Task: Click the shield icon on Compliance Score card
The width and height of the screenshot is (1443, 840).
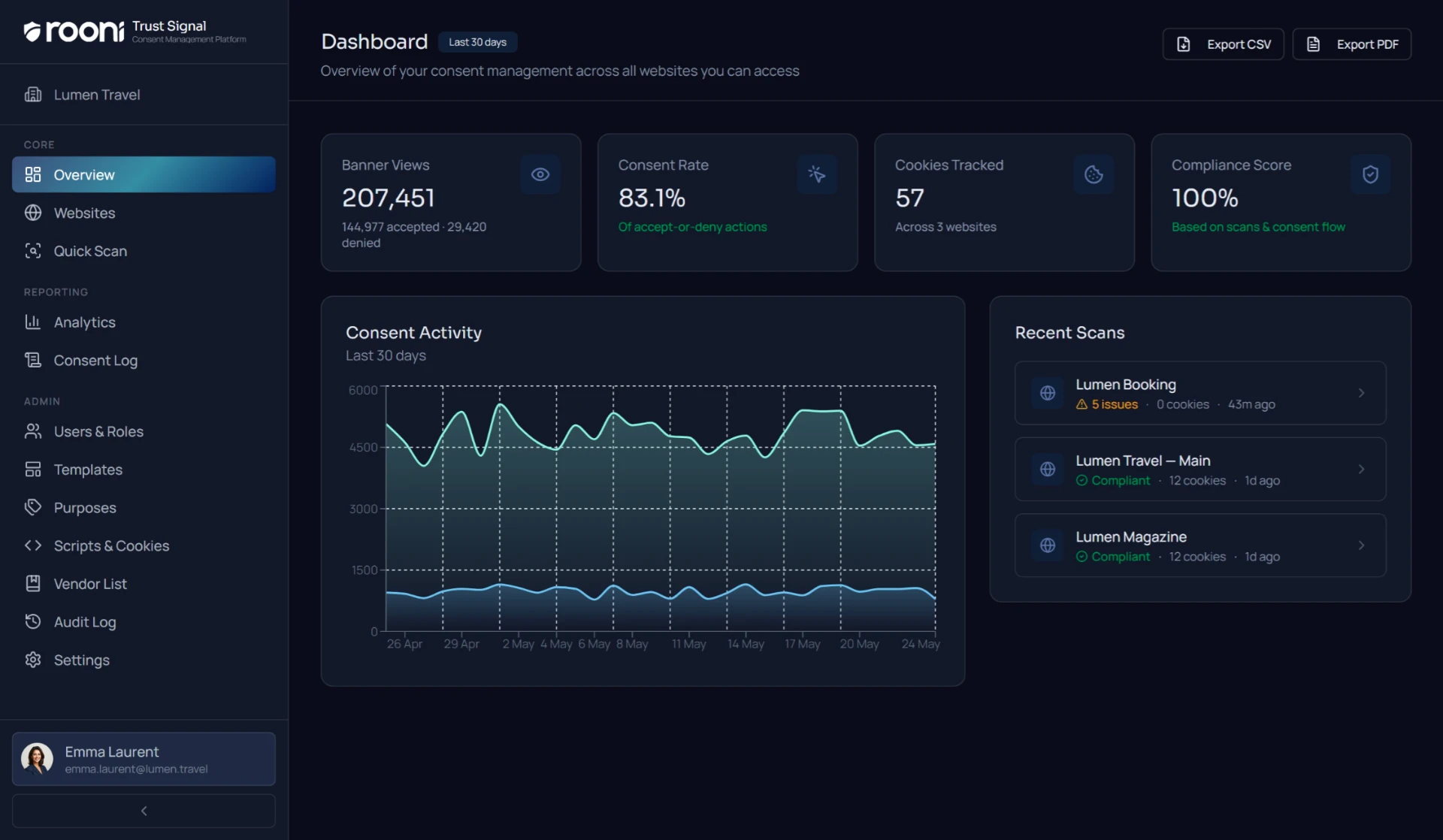Action: tap(1370, 174)
